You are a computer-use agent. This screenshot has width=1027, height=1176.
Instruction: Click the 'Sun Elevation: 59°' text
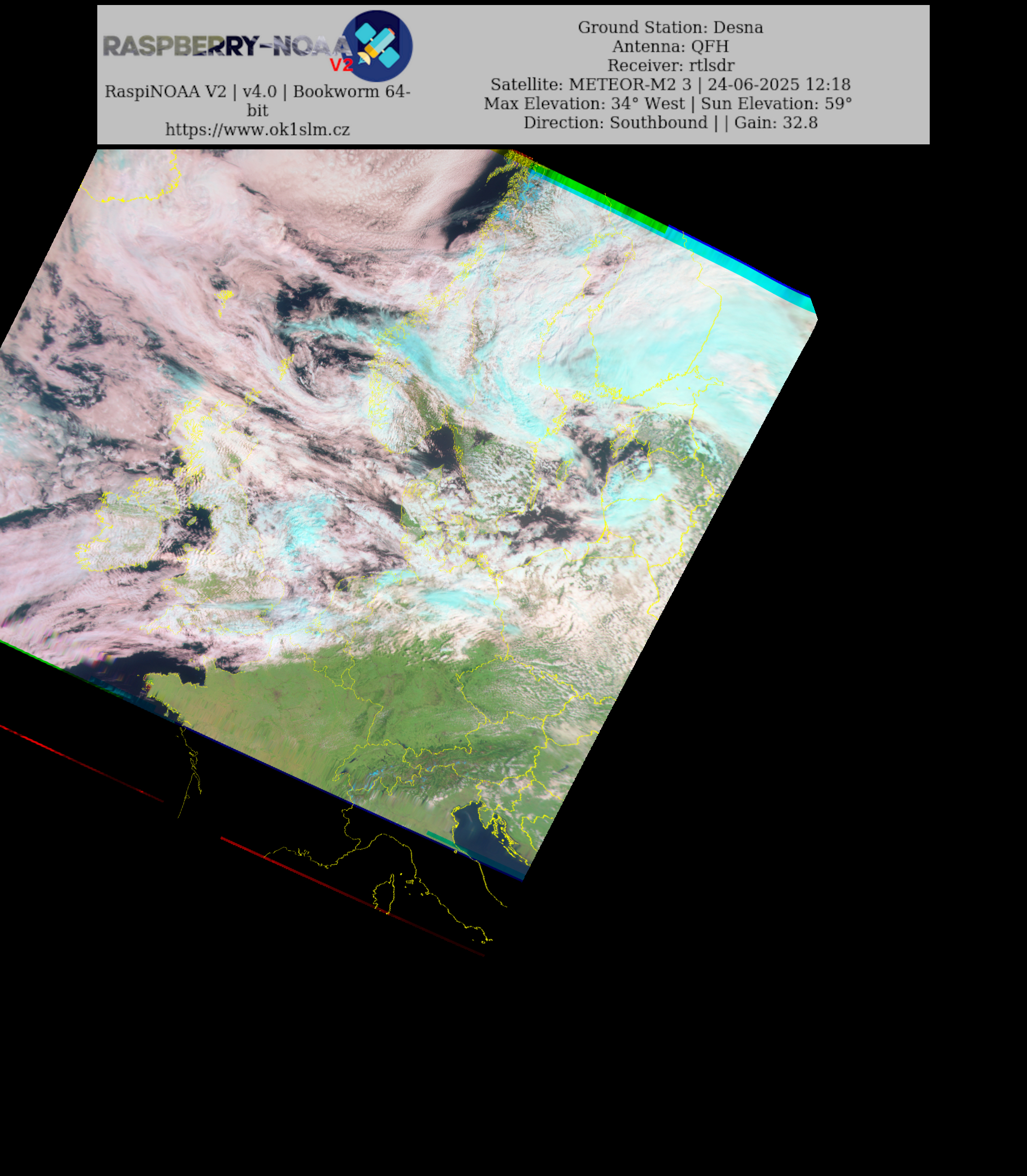(776, 104)
